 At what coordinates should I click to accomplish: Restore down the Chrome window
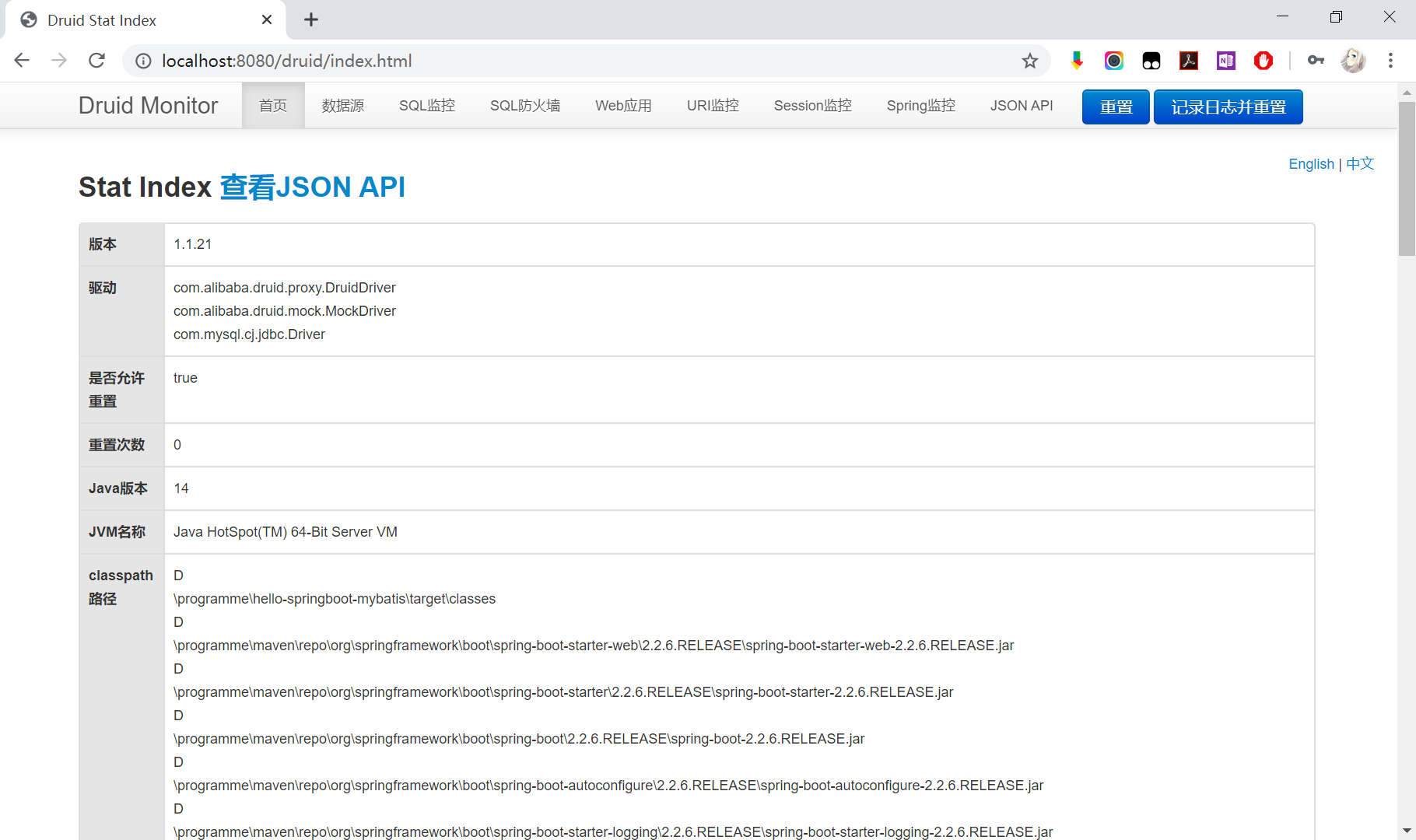[1336, 16]
